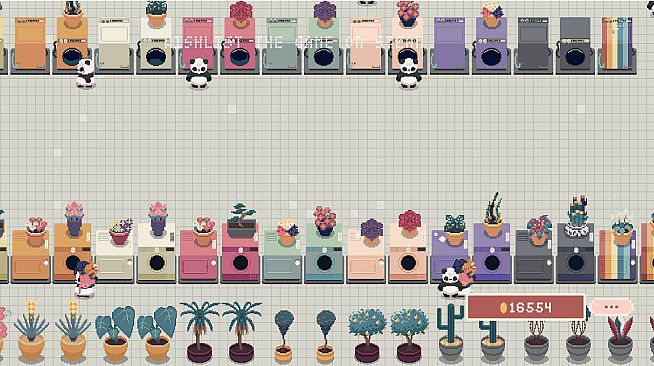
Task: Open the teal washer door in lower row
Action: 324,263
